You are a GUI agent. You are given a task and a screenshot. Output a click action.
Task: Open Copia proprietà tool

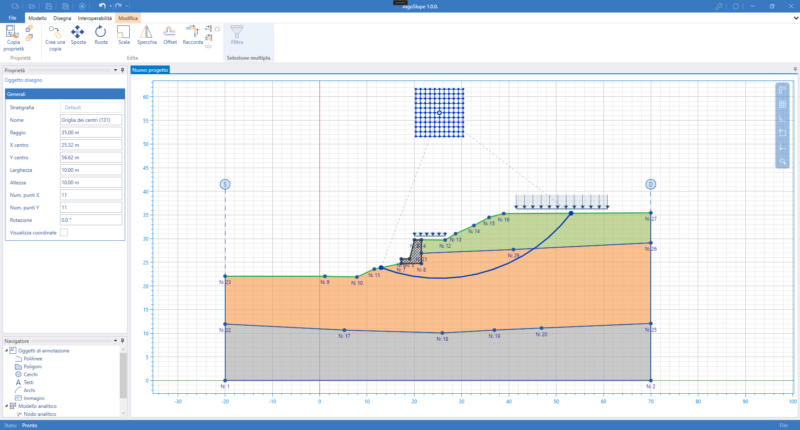(x=13, y=38)
